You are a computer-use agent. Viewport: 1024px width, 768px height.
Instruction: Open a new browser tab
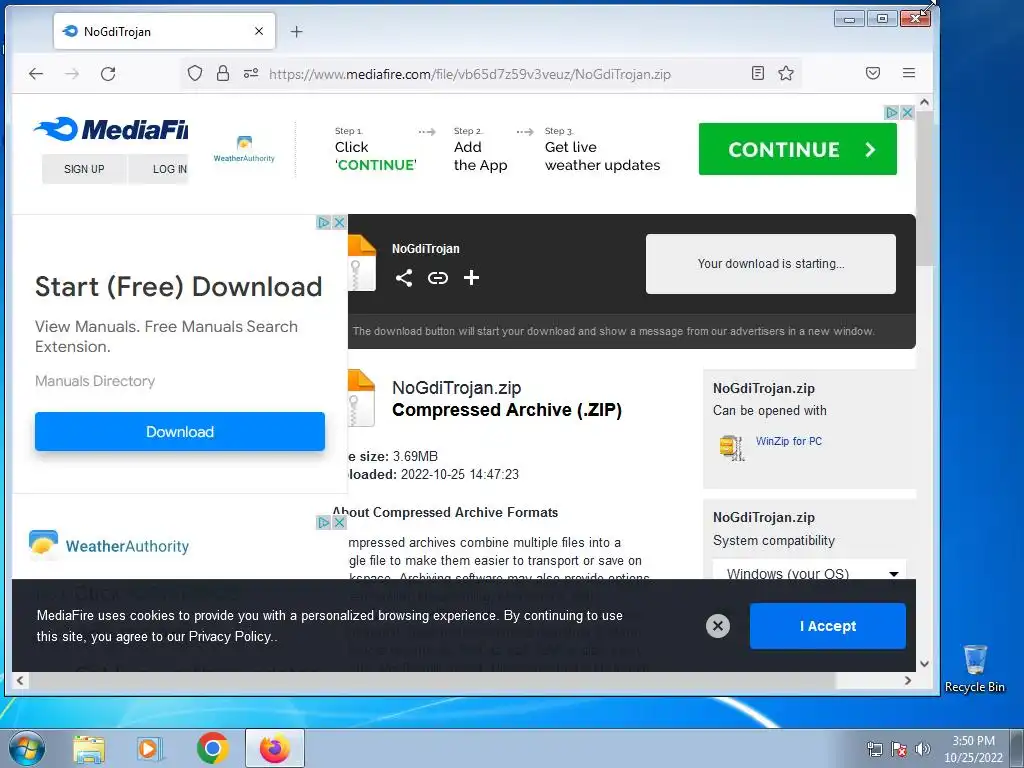(x=296, y=31)
